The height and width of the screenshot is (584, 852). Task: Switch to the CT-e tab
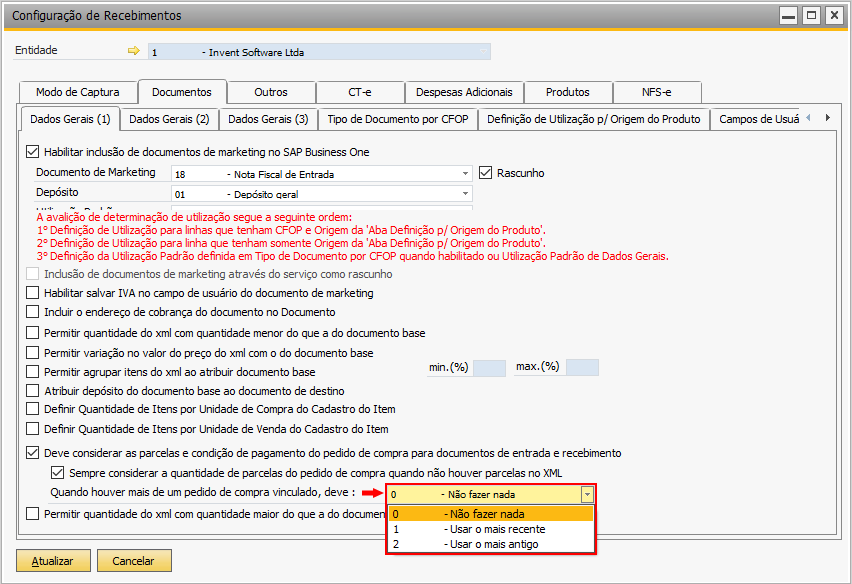[360, 92]
